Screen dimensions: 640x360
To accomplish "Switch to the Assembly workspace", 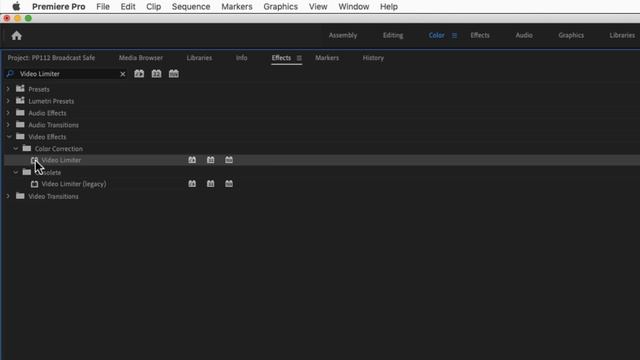I will coord(343,36).
